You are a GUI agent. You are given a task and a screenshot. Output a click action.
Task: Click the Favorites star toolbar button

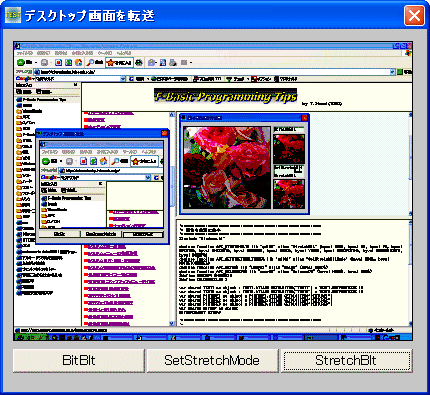[x=119, y=62]
